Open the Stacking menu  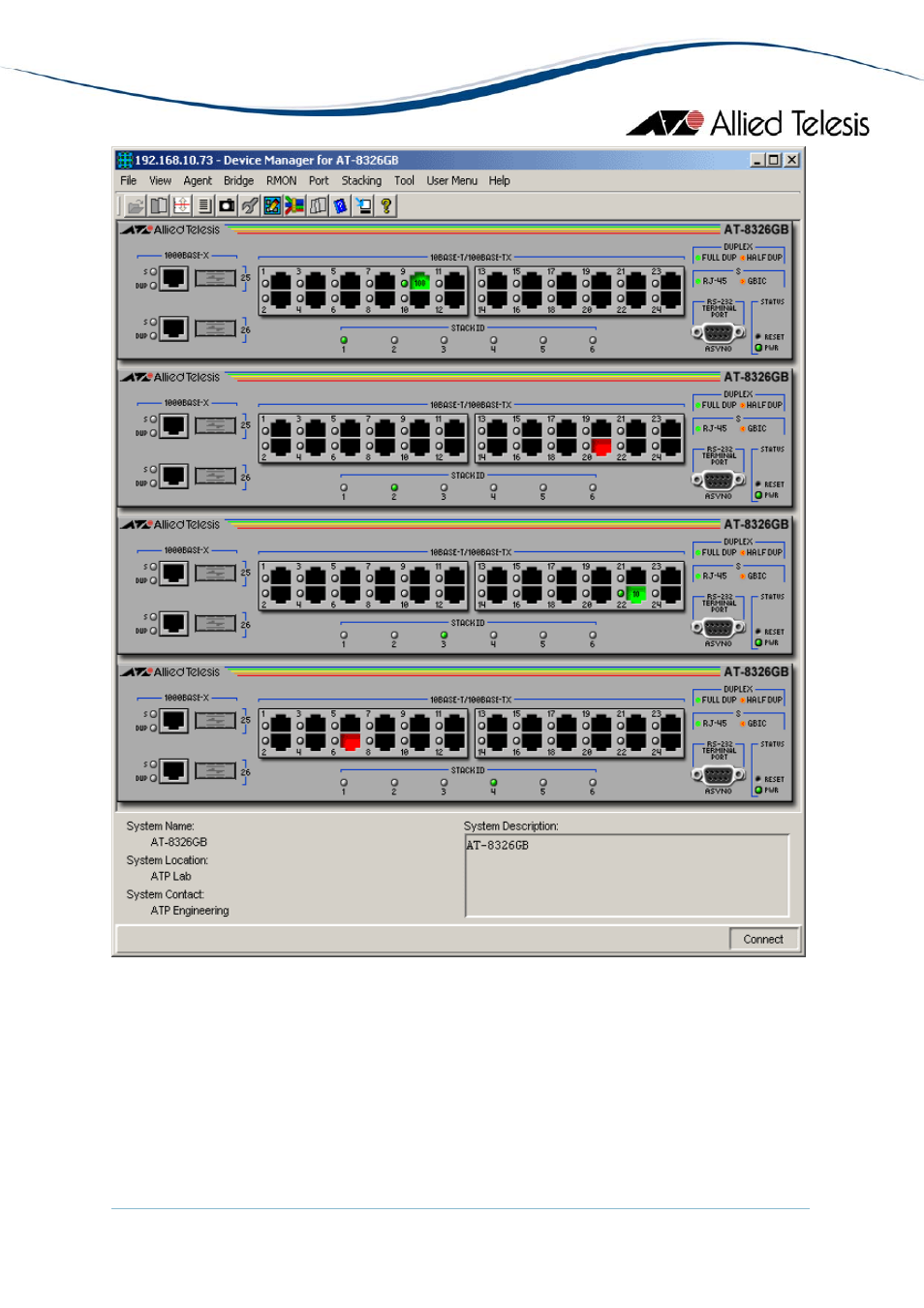click(x=361, y=181)
